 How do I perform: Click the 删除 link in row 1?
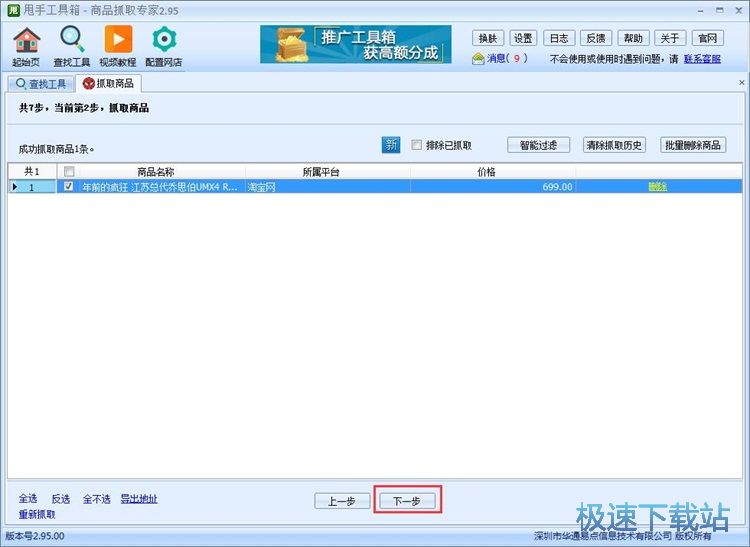658,187
